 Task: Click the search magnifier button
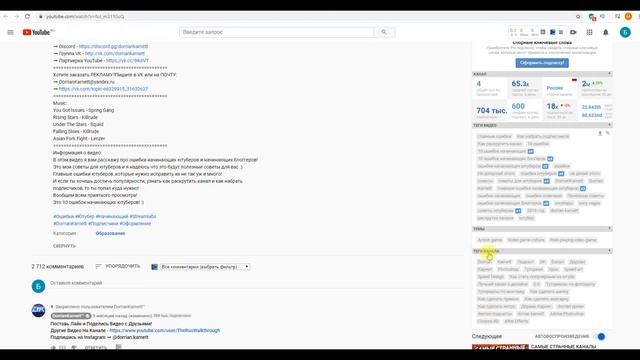[x=384, y=32]
